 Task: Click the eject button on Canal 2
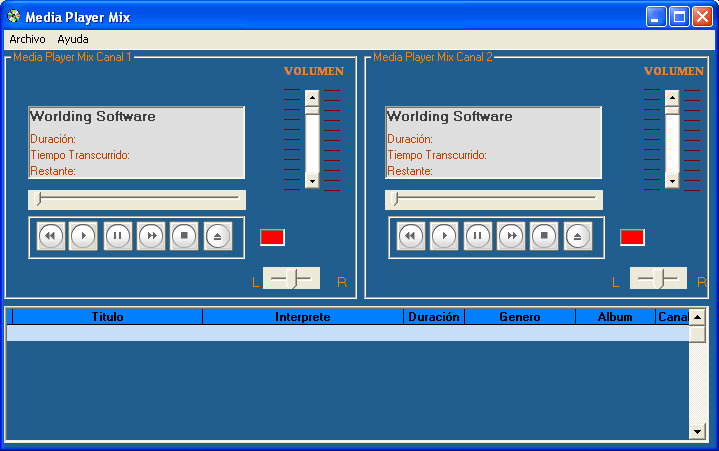[578, 237]
